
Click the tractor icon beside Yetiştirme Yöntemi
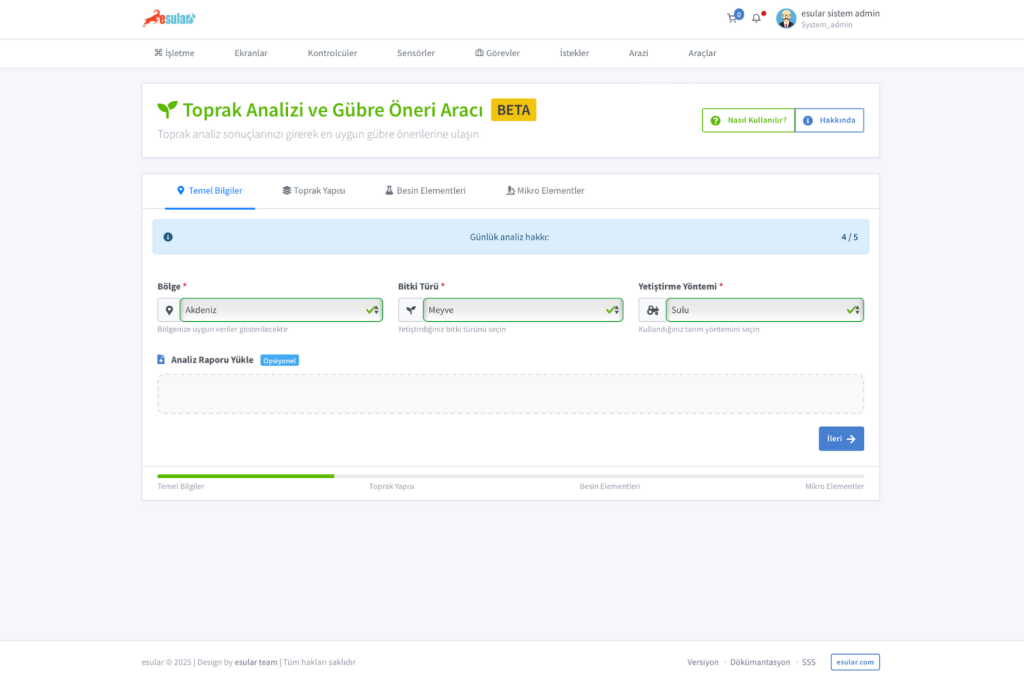(652, 310)
